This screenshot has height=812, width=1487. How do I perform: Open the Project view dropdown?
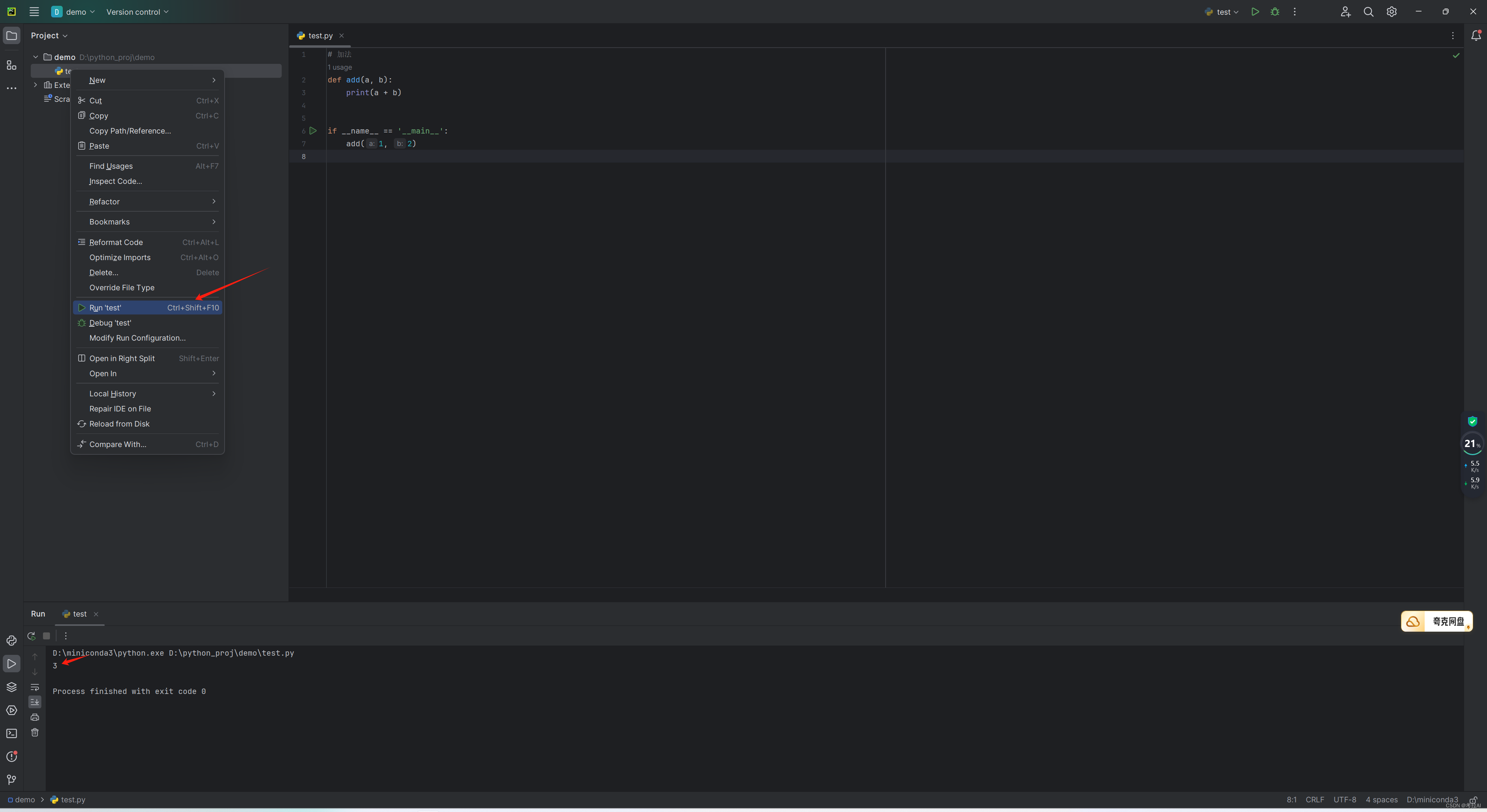point(49,35)
